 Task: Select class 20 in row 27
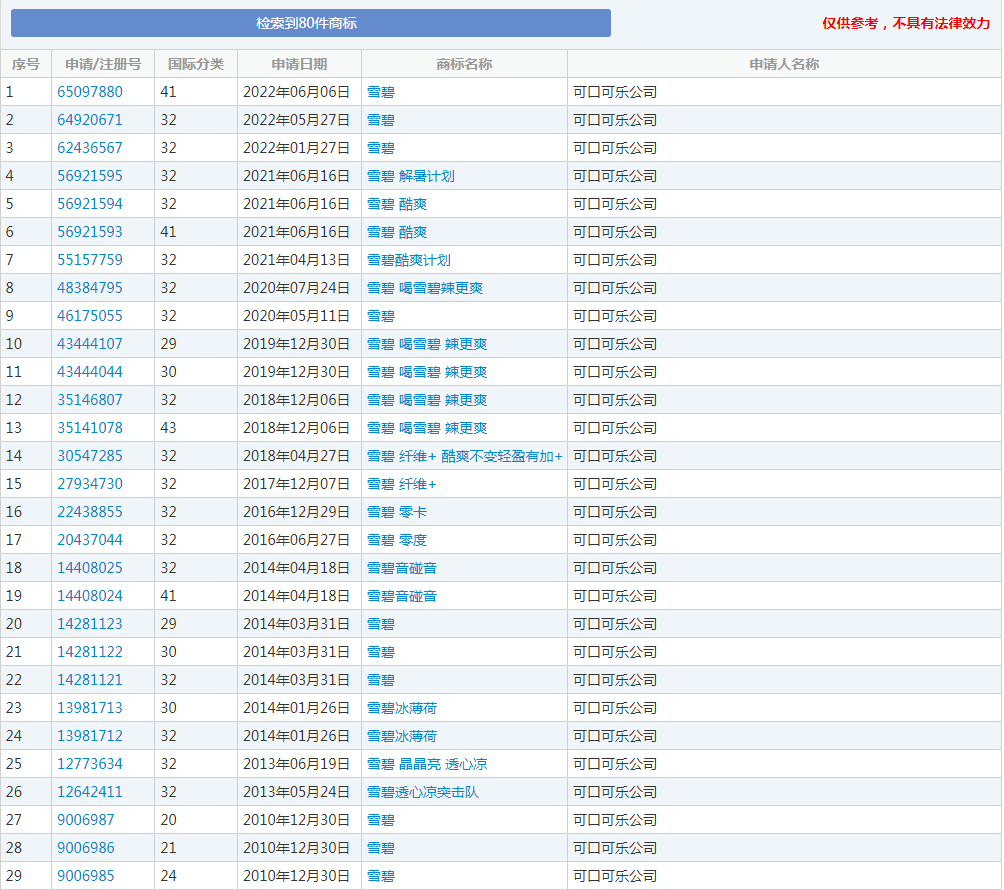(168, 820)
